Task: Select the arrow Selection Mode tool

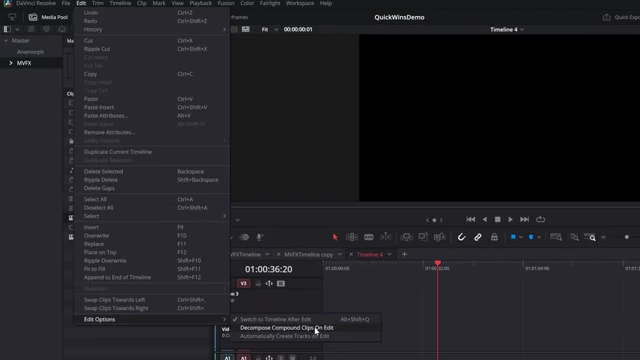Action: click(x=335, y=237)
